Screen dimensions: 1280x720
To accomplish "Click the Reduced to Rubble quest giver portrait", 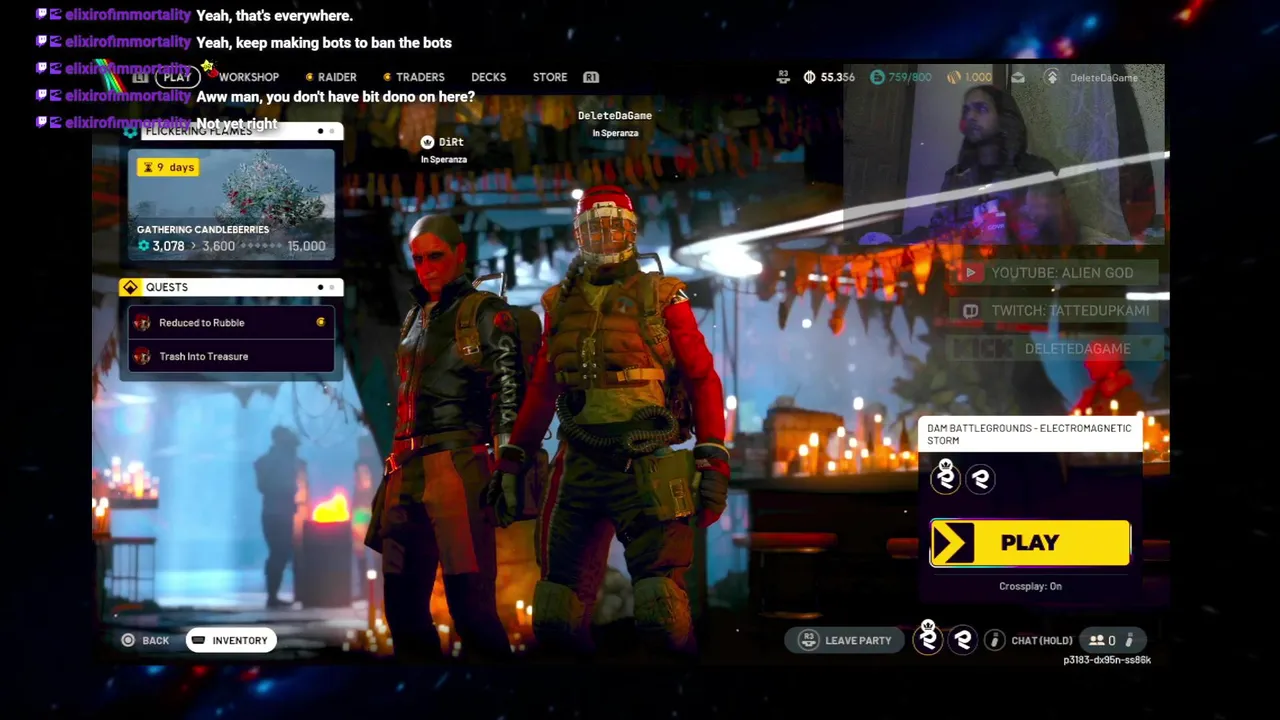I will [142, 322].
